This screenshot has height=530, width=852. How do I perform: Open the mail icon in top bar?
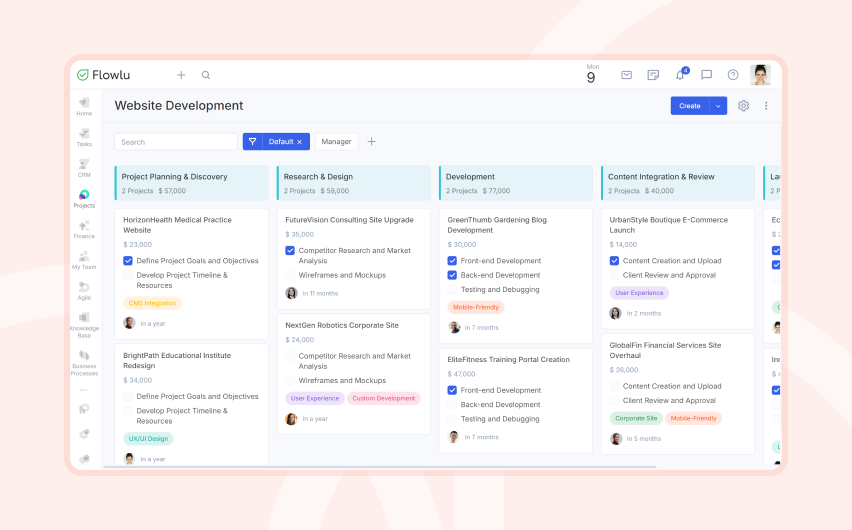(627, 75)
